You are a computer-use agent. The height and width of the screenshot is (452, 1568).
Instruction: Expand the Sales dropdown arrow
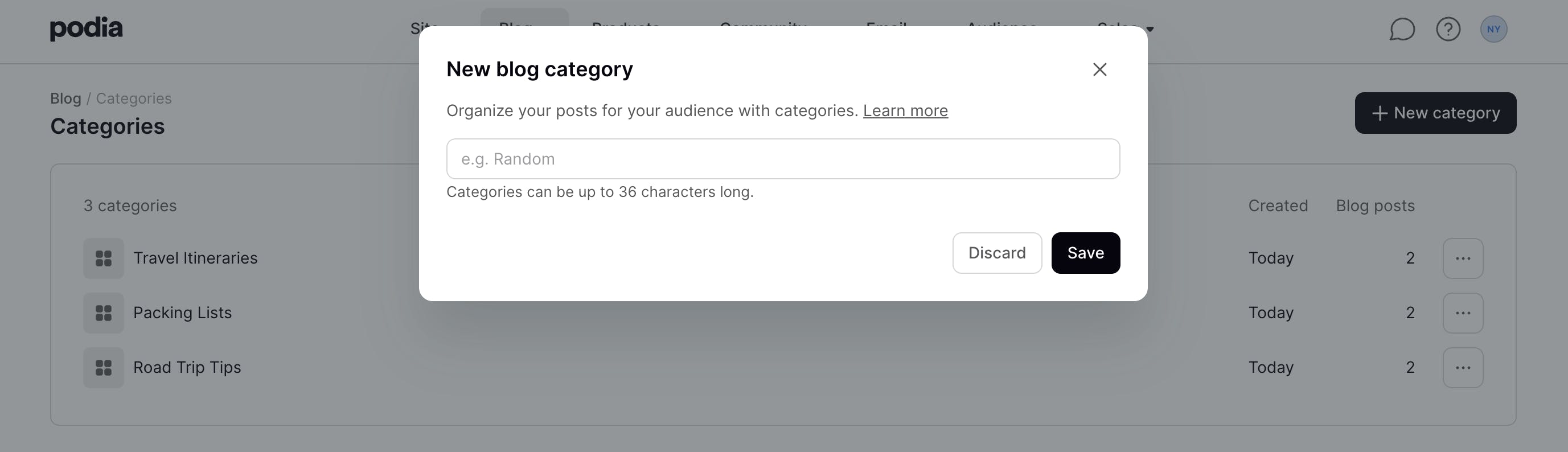[x=1150, y=28]
